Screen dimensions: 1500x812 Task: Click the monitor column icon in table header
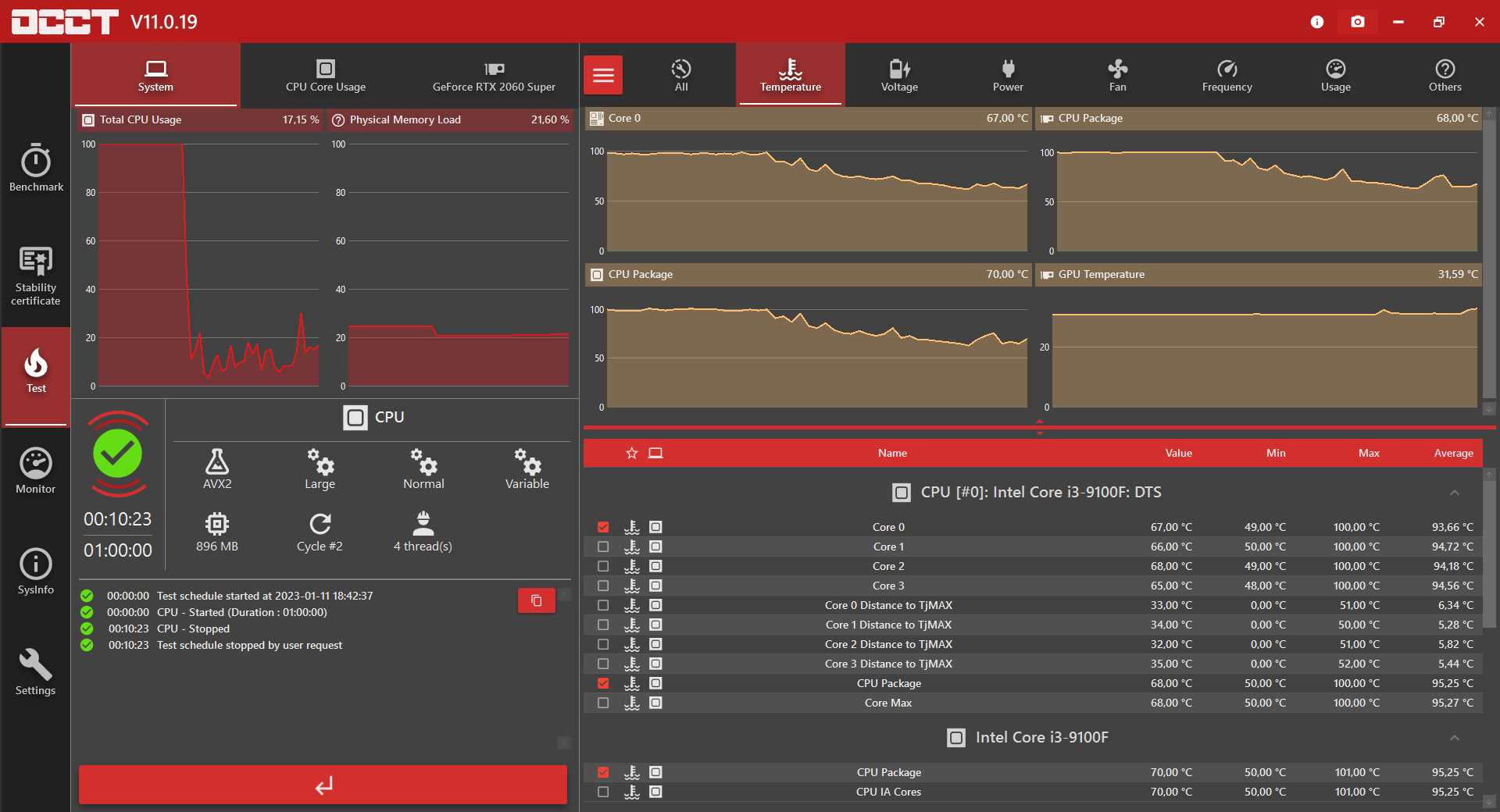(655, 453)
